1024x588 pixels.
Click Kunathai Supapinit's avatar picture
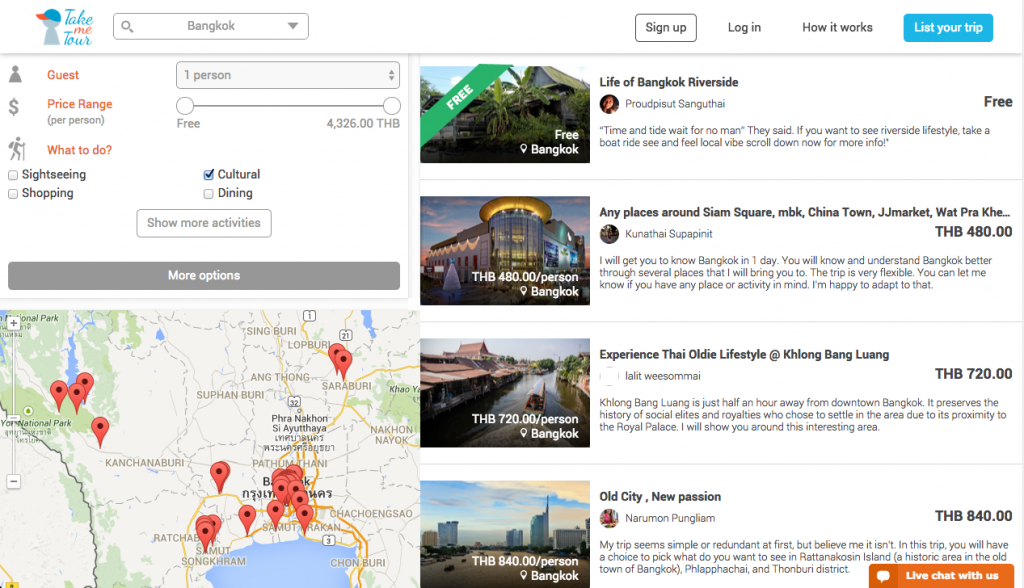pos(609,233)
